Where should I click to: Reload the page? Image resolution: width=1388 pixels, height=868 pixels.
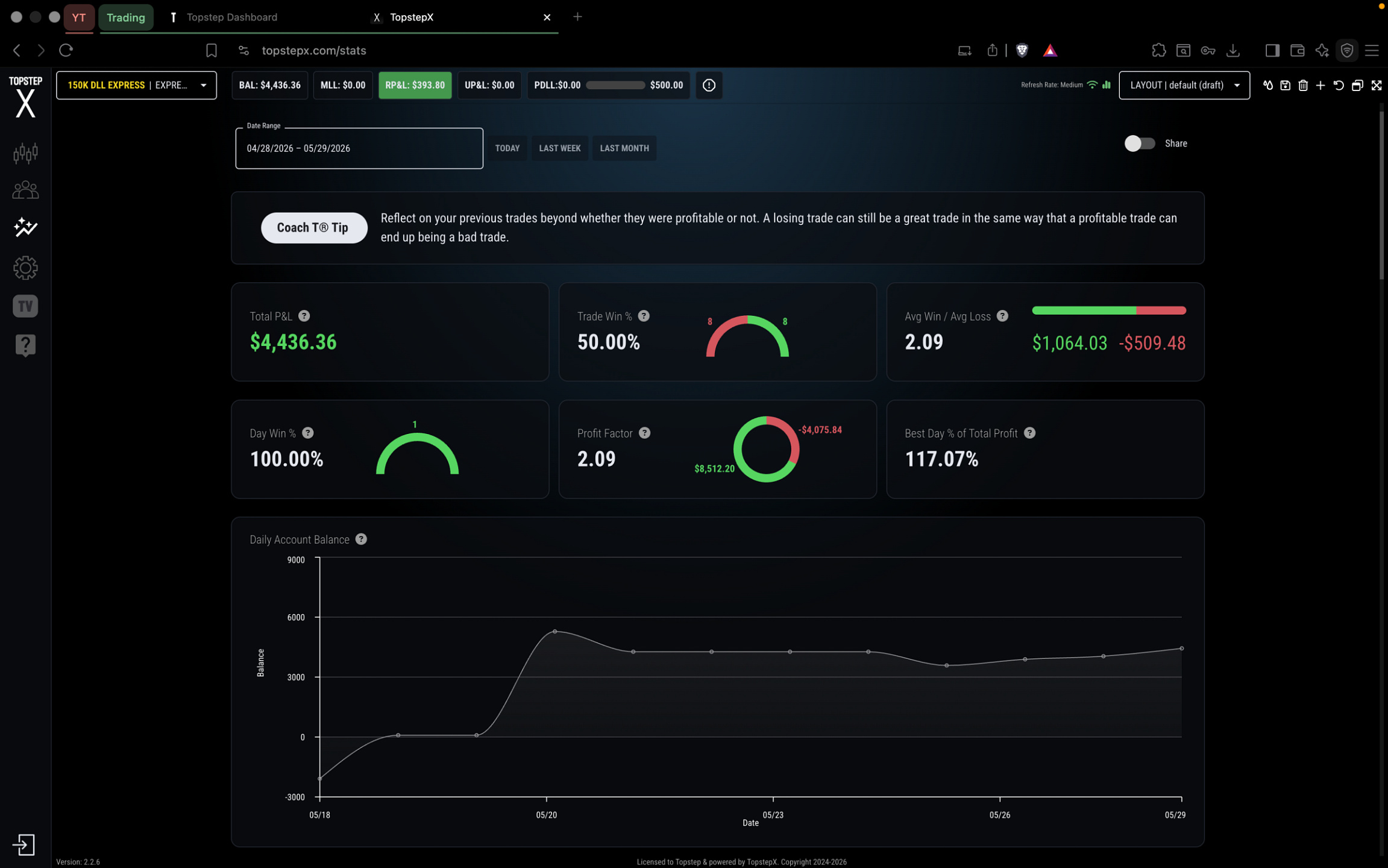66,50
